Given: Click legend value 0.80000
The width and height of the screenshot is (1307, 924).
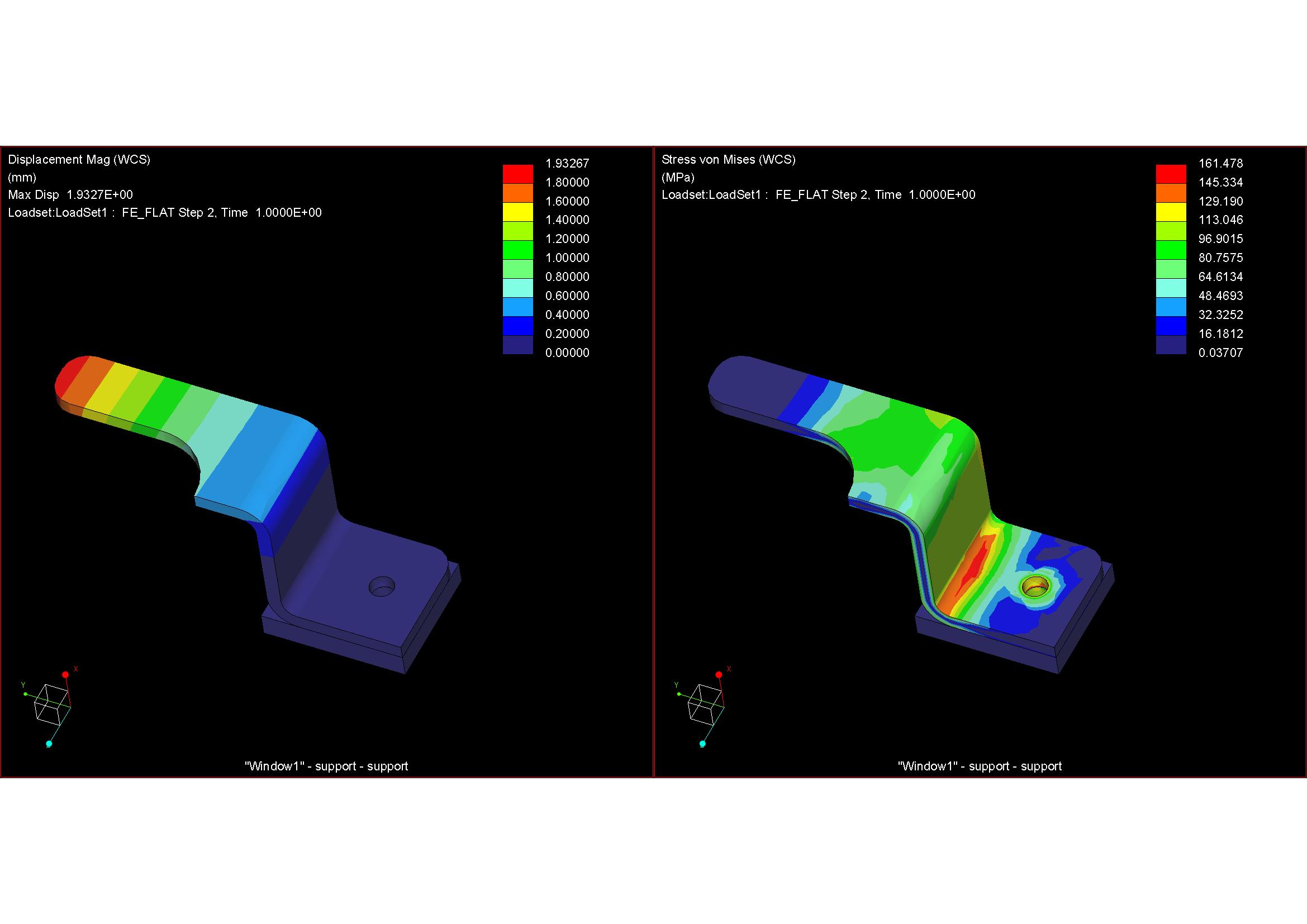Looking at the screenshot, I should tap(567, 277).
